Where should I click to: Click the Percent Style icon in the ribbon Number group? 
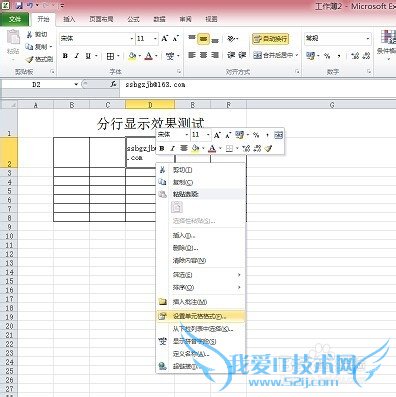coord(327,56)
